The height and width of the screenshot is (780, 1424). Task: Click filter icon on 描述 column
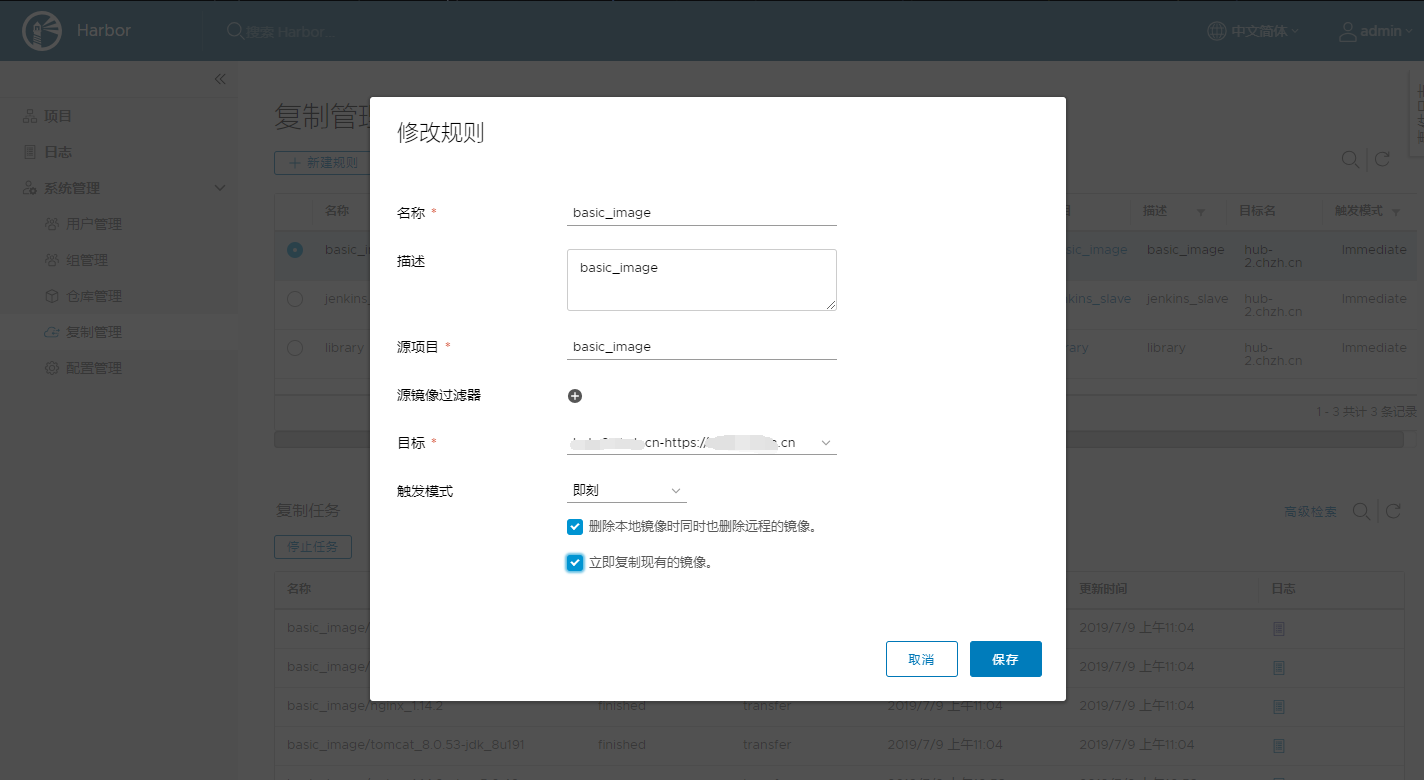[1200, 212]
